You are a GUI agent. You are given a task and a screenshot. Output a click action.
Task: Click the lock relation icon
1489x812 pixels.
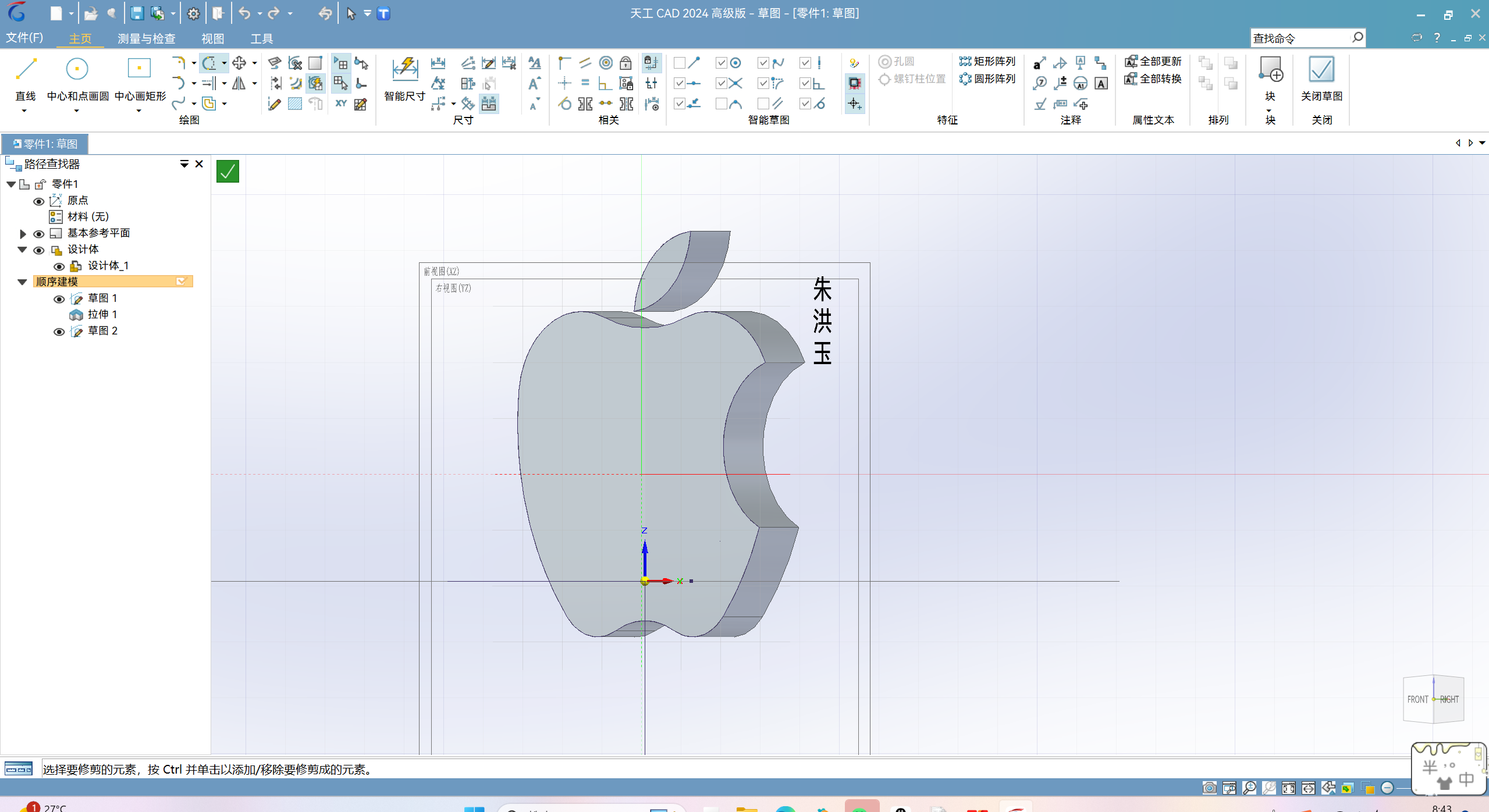626,63
